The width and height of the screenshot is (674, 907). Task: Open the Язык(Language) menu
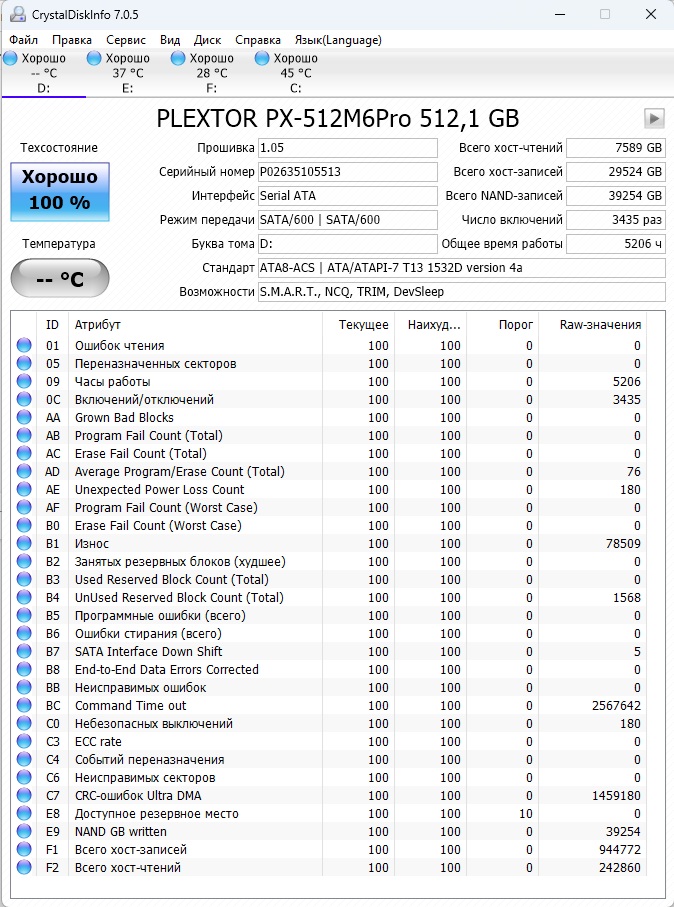pyautogui.click(x=338, y=40)
